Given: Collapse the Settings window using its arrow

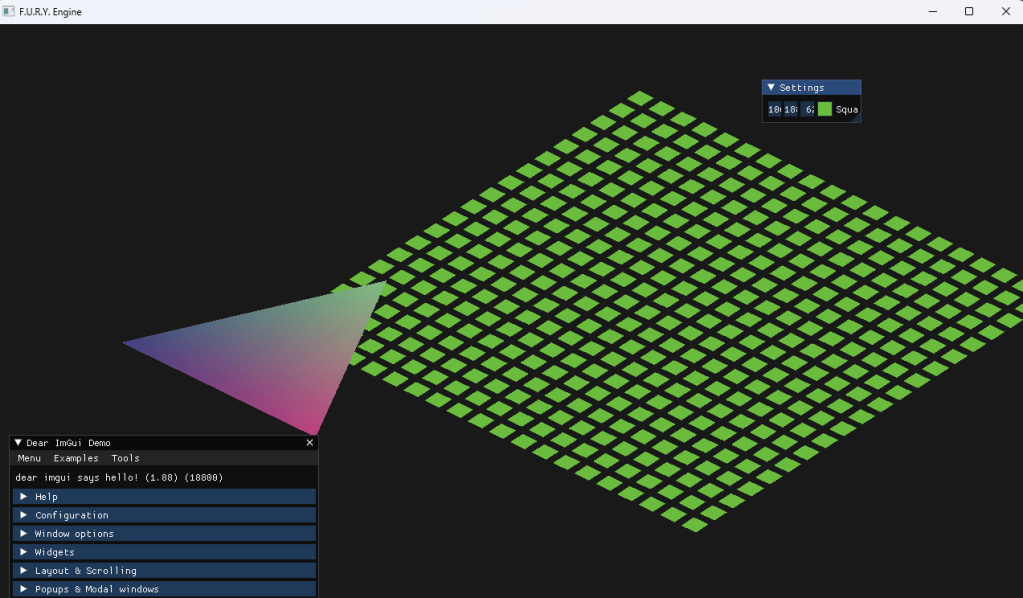Looking at the screenshot, I should pyautogui.click(x=771, y=88).
